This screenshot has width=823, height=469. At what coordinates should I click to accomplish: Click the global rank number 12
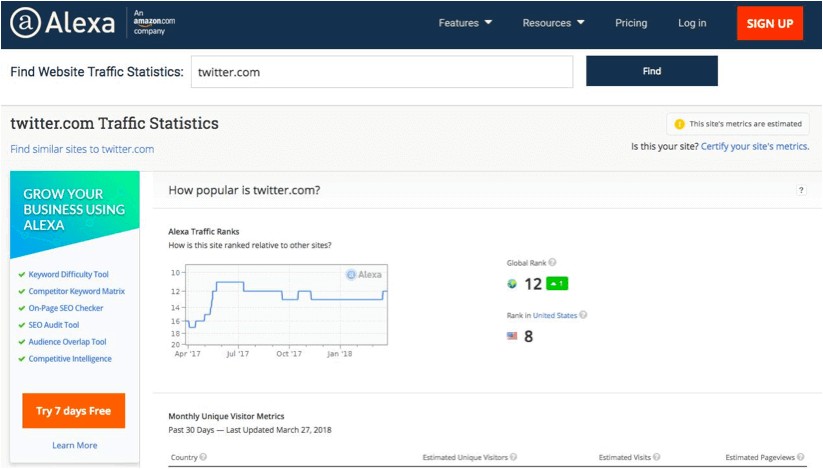coord(533,284)
